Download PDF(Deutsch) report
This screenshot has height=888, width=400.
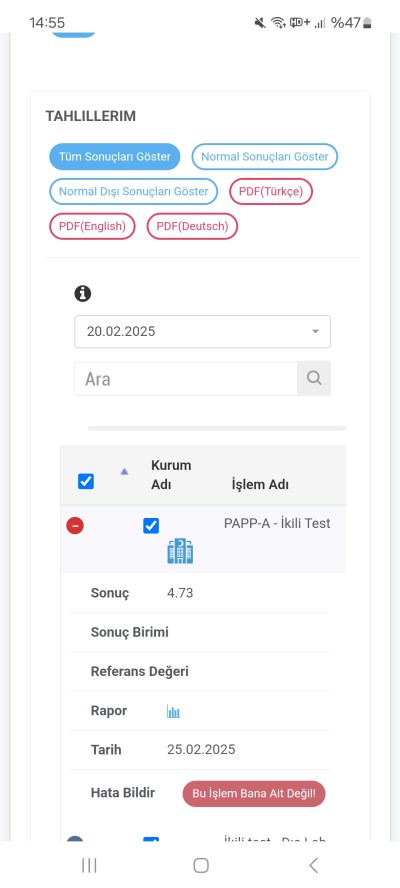click(192, 227)
